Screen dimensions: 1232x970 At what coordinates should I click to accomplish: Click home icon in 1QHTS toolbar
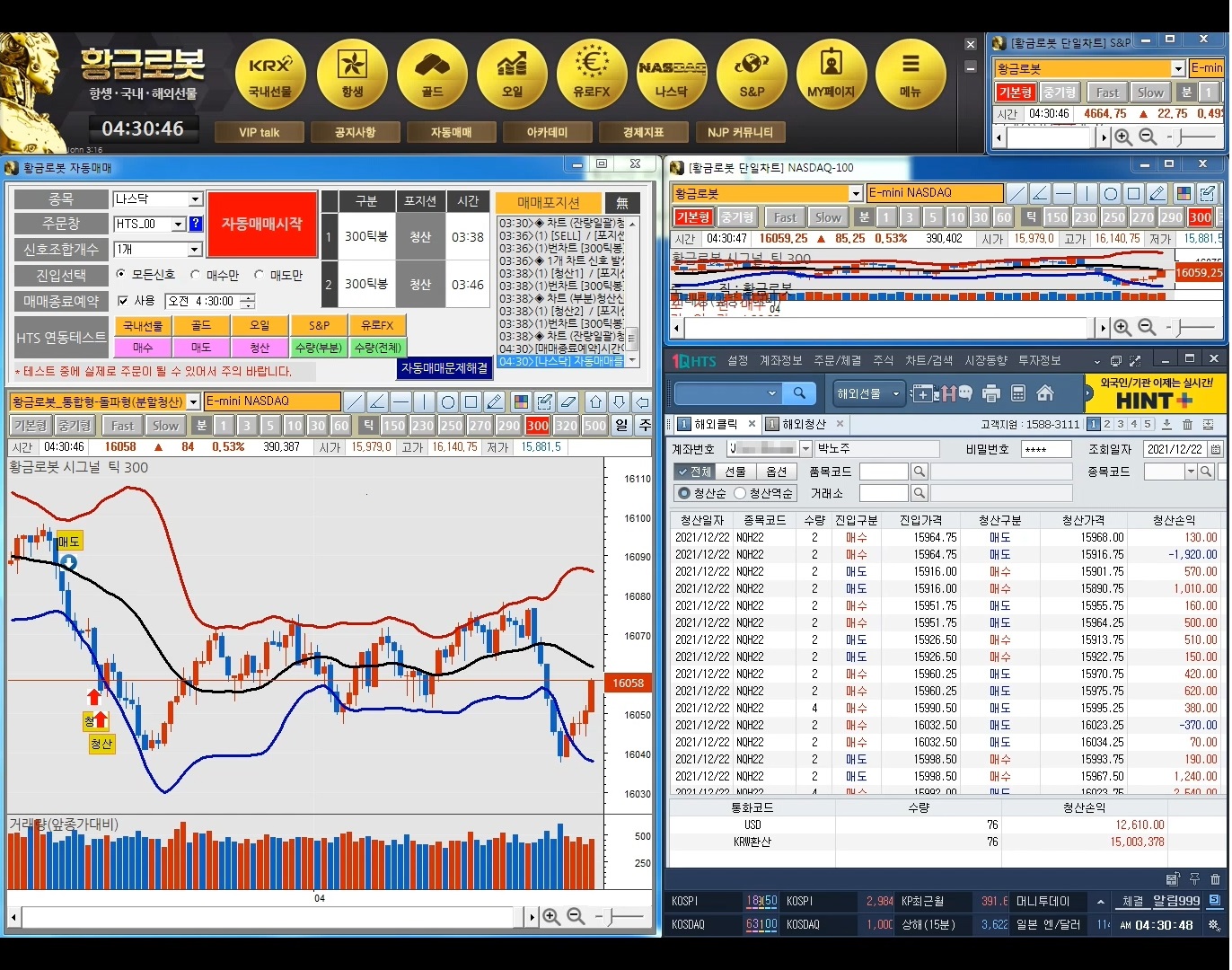1044,392
